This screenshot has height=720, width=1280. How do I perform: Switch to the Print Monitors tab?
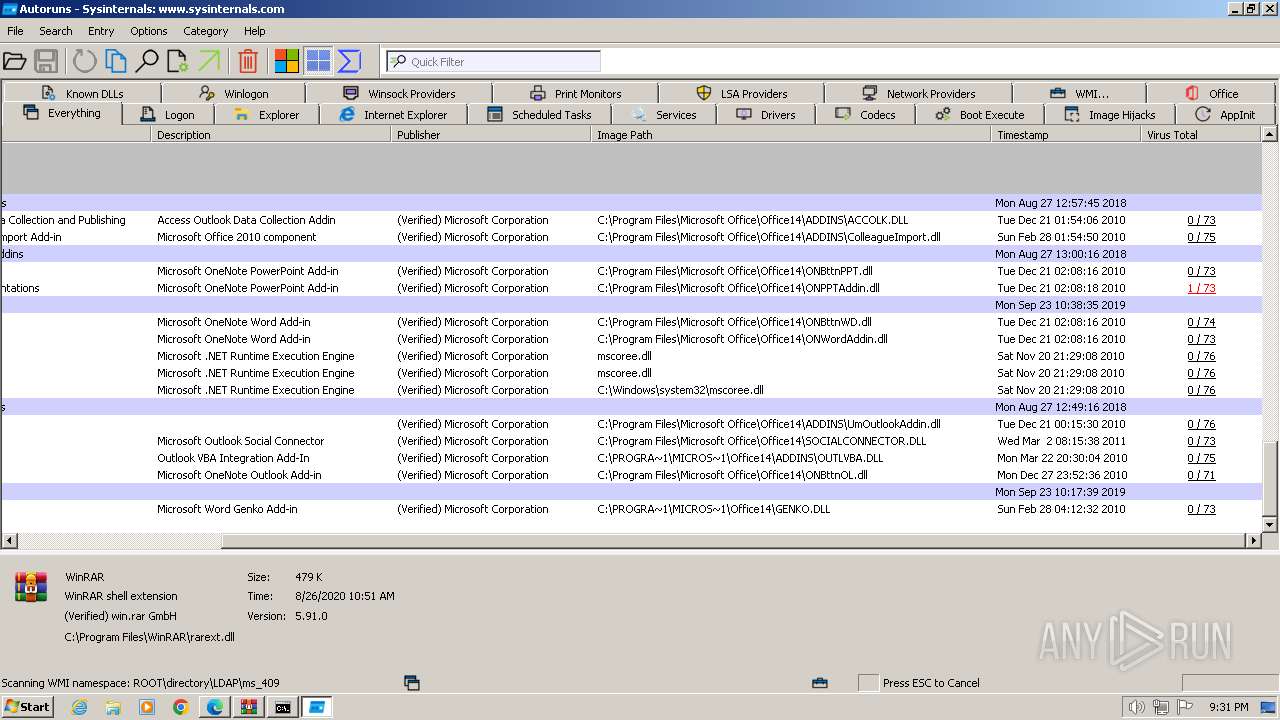tap(576, 93)
